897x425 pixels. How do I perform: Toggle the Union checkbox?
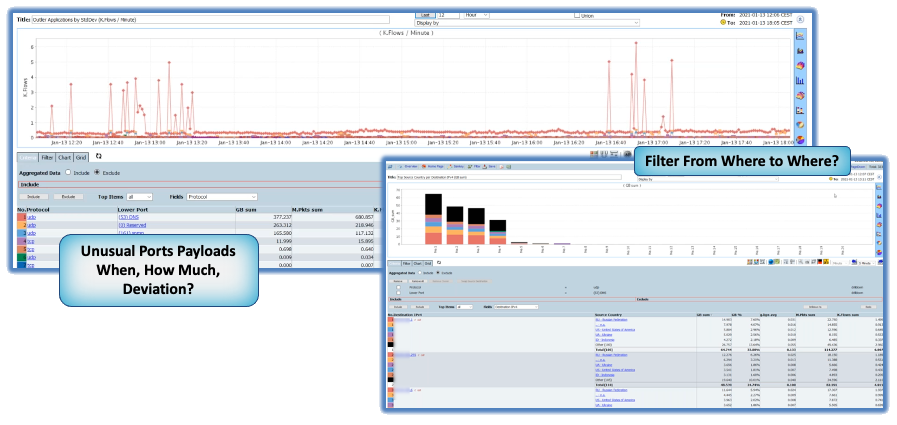pyautogui.click(x=577, y=15)
